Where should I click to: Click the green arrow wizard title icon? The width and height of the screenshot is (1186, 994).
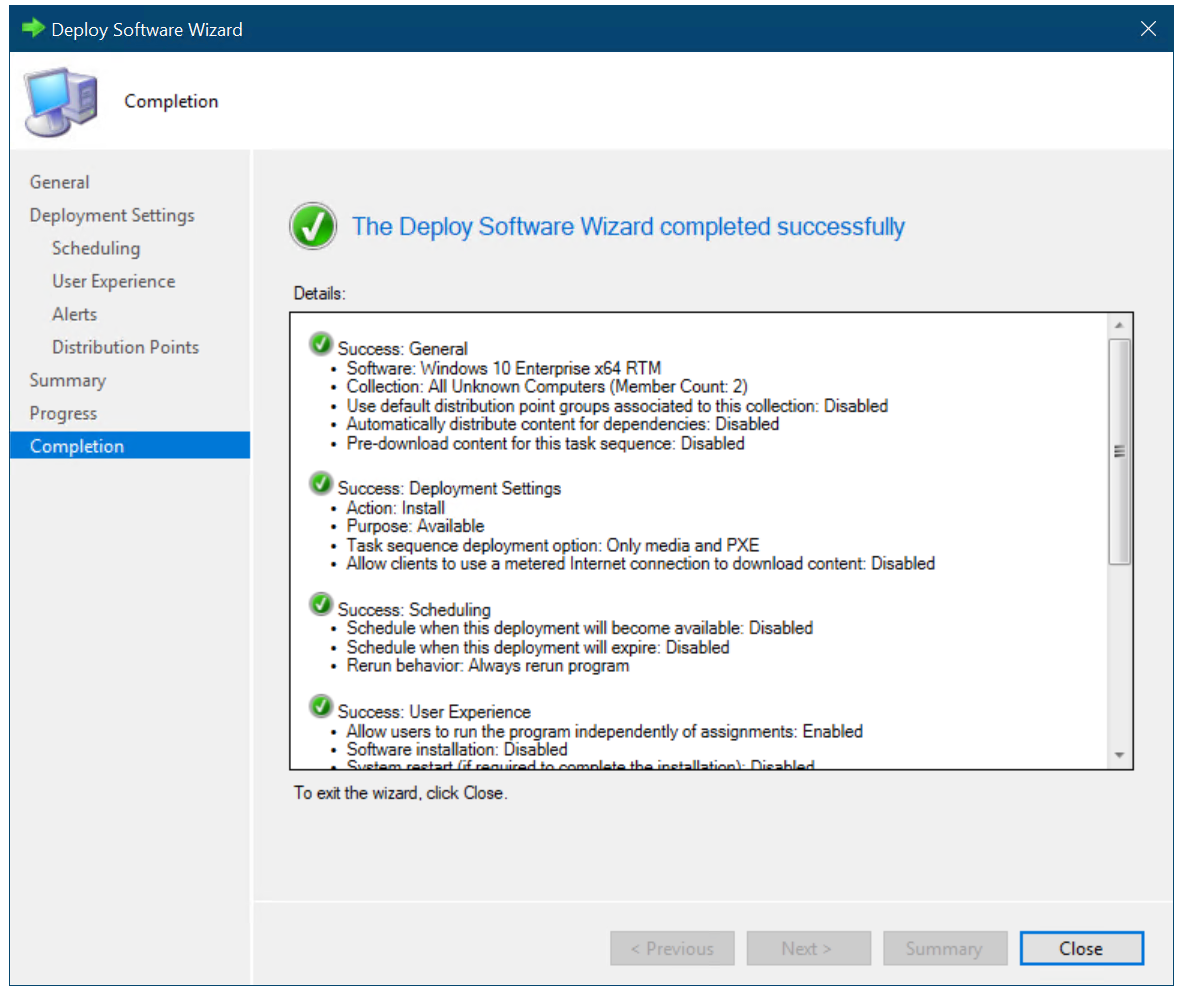(x=33, y=29)
